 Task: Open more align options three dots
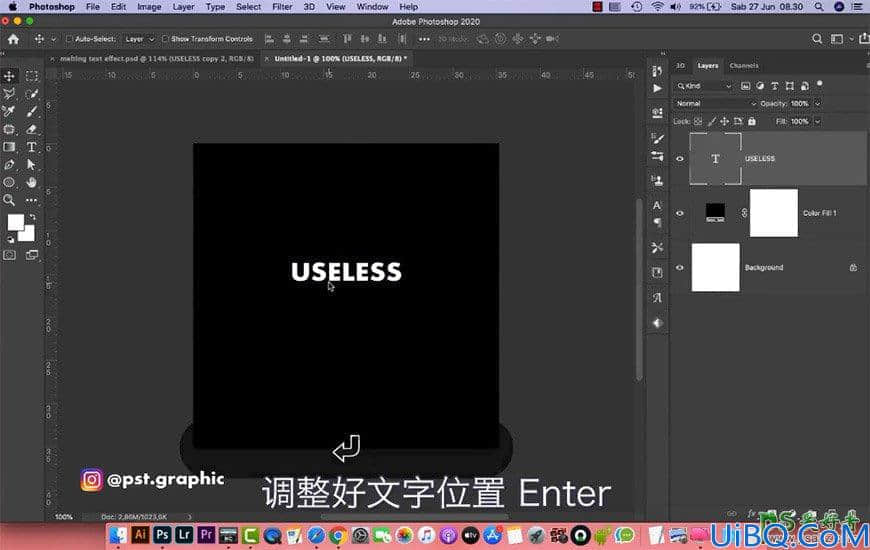tap(424, 39)
